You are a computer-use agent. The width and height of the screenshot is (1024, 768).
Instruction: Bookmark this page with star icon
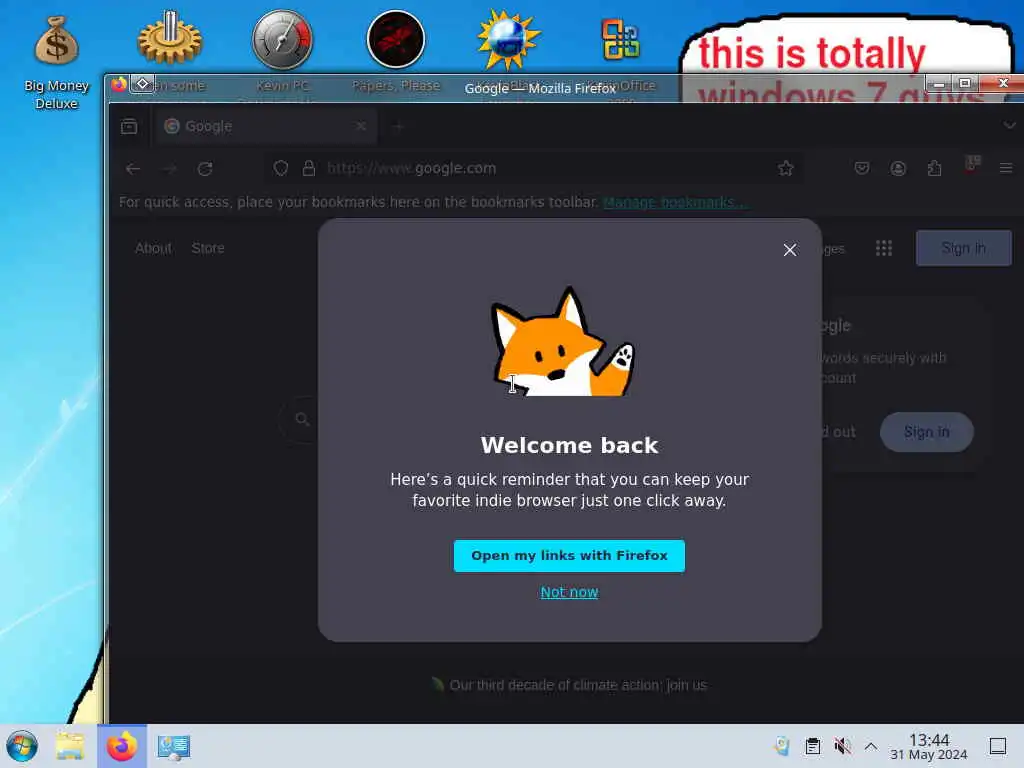pyautogui.click(x=786, y=168)
